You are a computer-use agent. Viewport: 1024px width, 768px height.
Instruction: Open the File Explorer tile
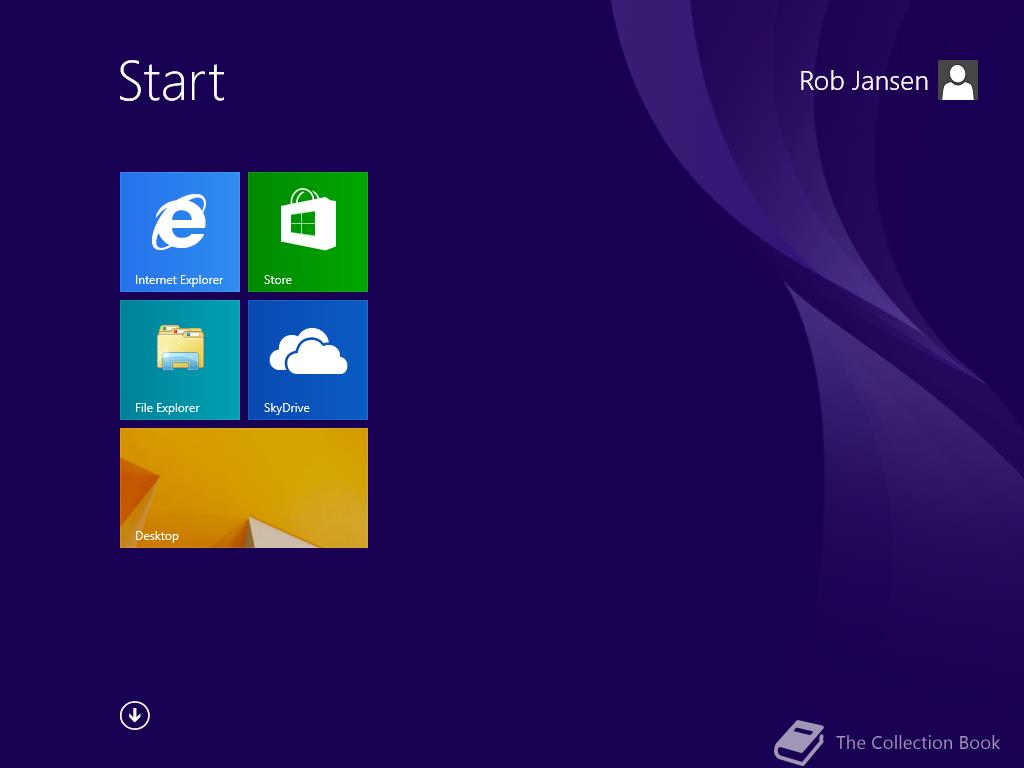(180, 360)
